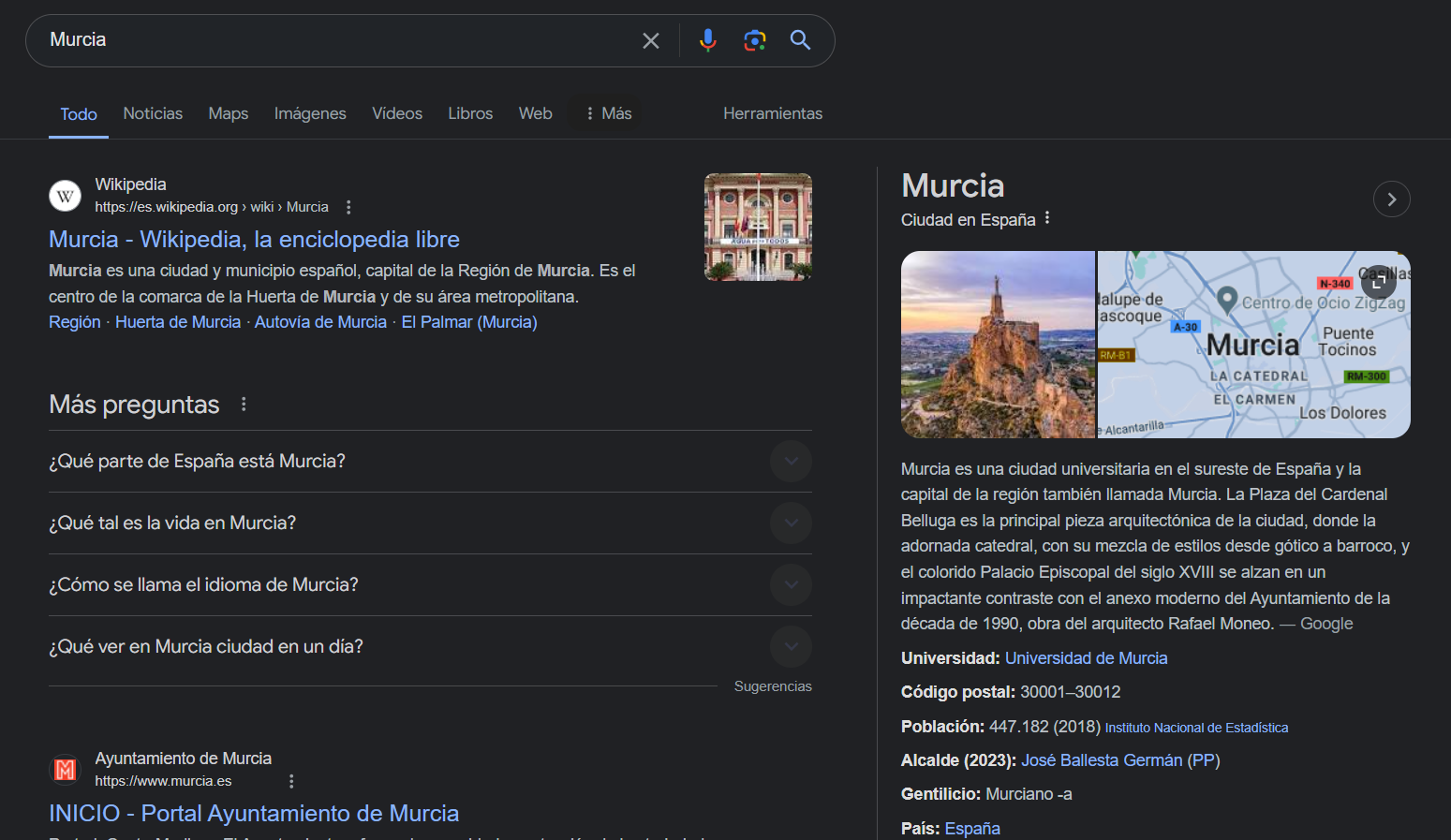Expand "¿Qué parte de España está Murcia?"

click(430, 461)
